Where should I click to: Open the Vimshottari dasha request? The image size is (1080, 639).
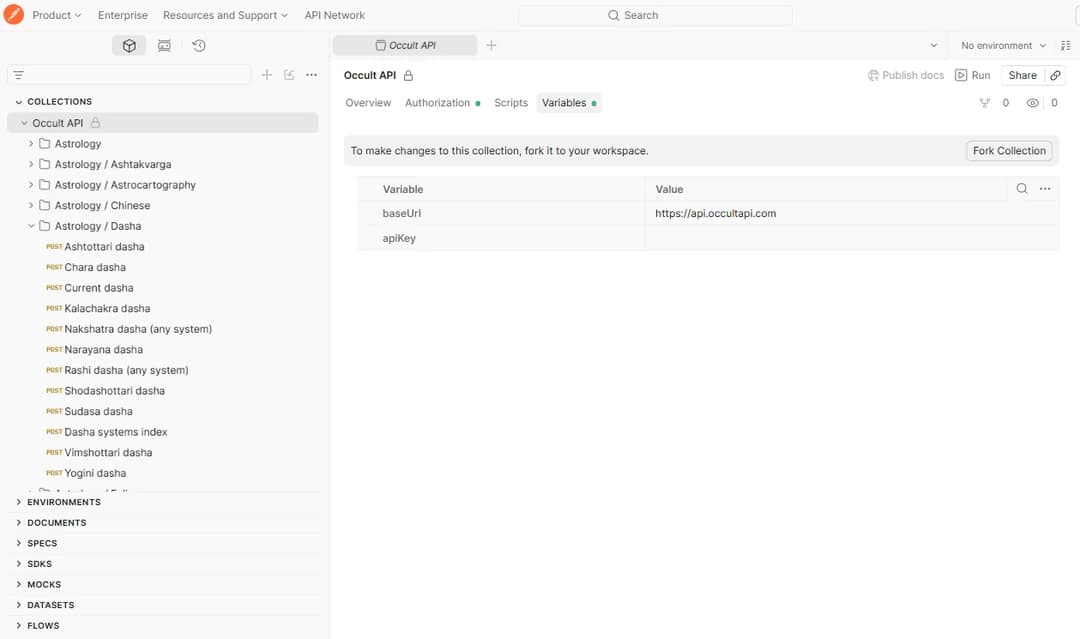click(108, 452)
